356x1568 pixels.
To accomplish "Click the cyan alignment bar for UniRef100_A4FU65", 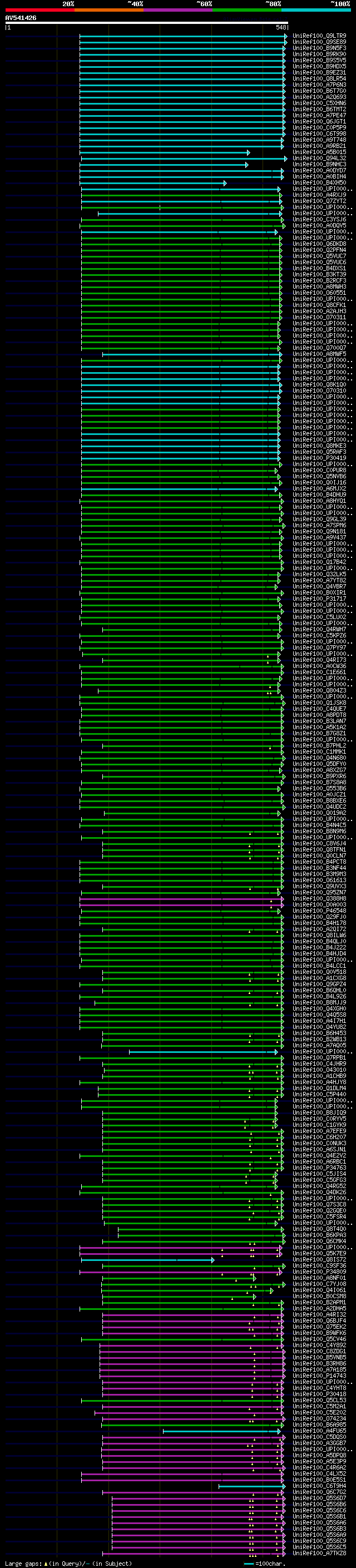I will [x=221, y=1431].
